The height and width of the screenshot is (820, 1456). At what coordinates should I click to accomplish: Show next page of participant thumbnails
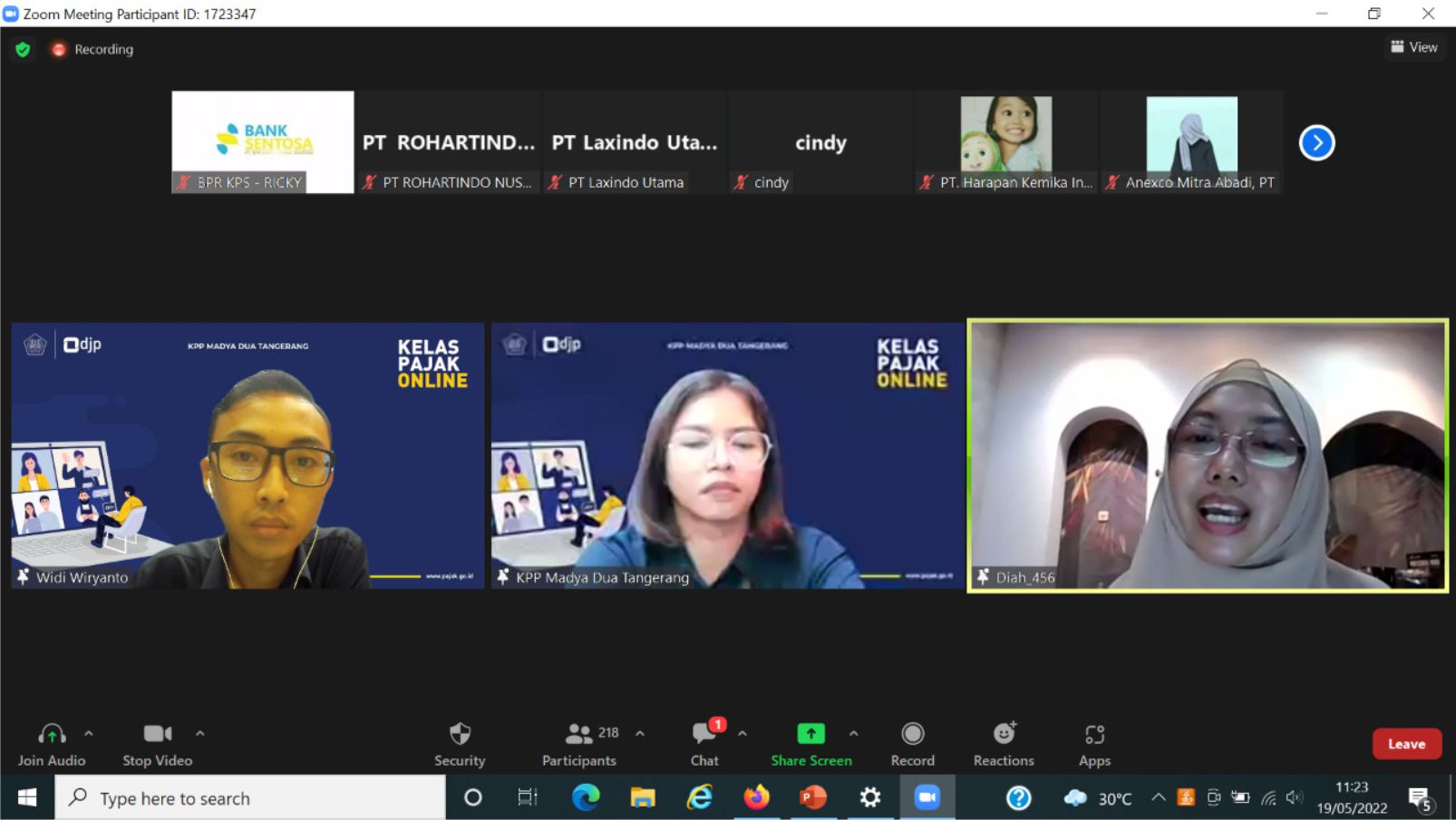[x=1316, y=142]
